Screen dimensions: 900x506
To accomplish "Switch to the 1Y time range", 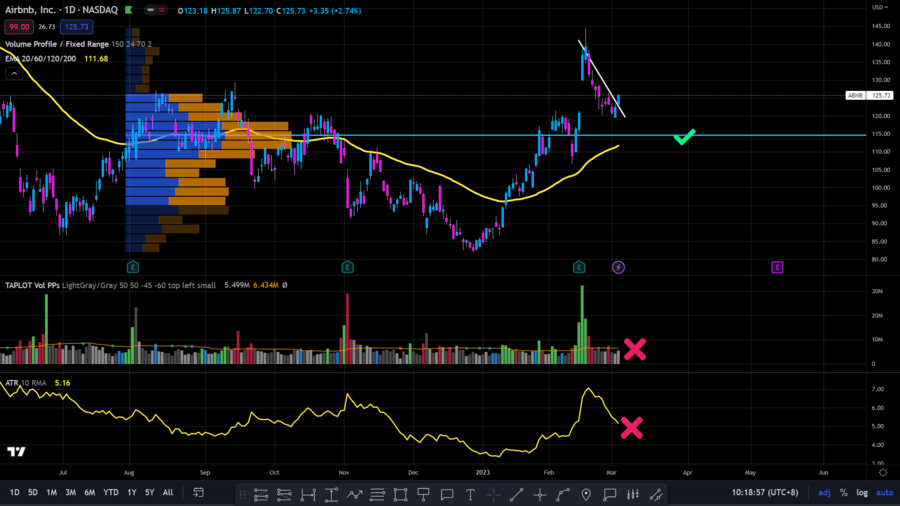I will (131, 493).
